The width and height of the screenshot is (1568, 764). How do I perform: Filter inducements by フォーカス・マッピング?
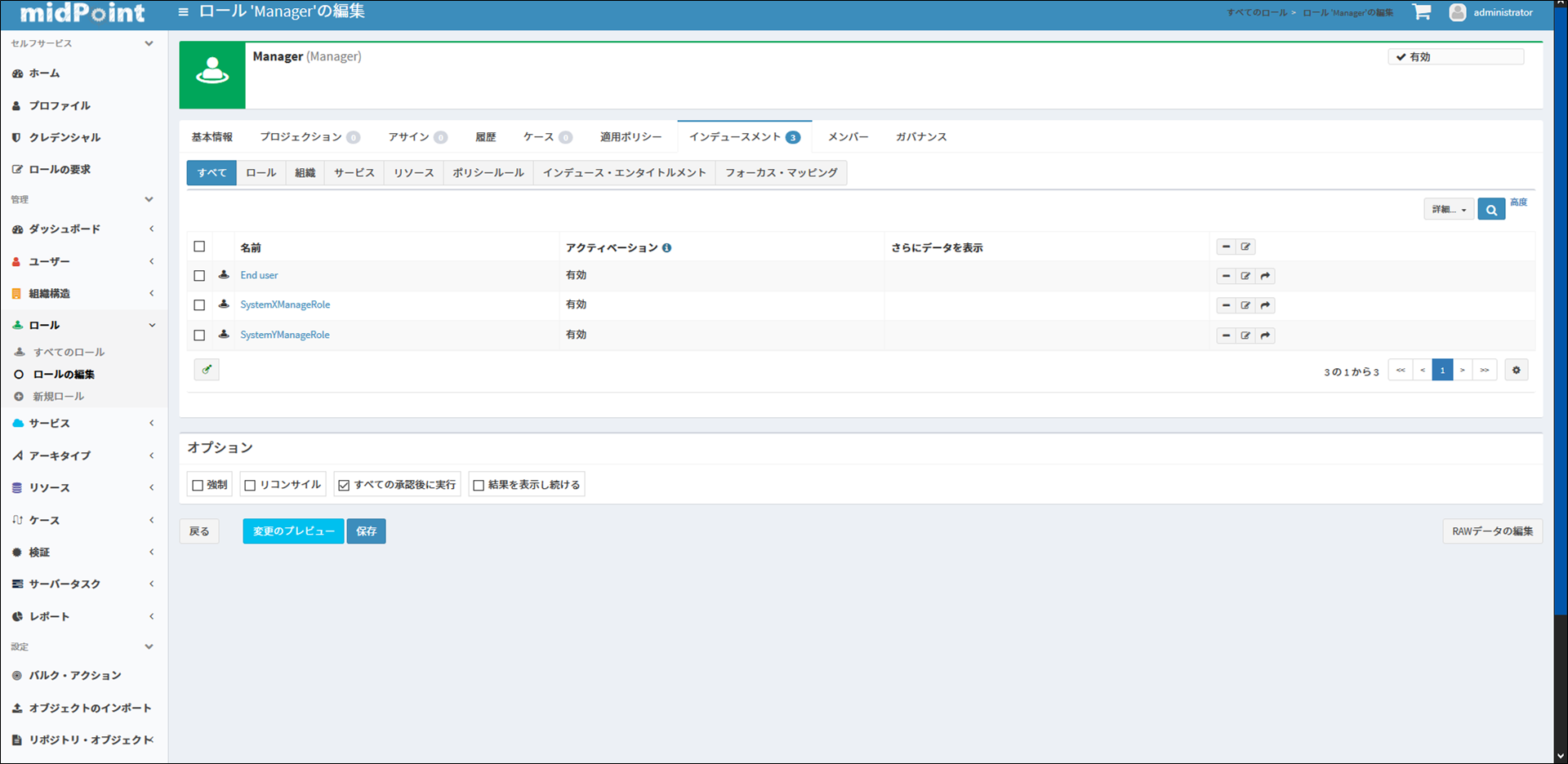(x=782, y=173)
